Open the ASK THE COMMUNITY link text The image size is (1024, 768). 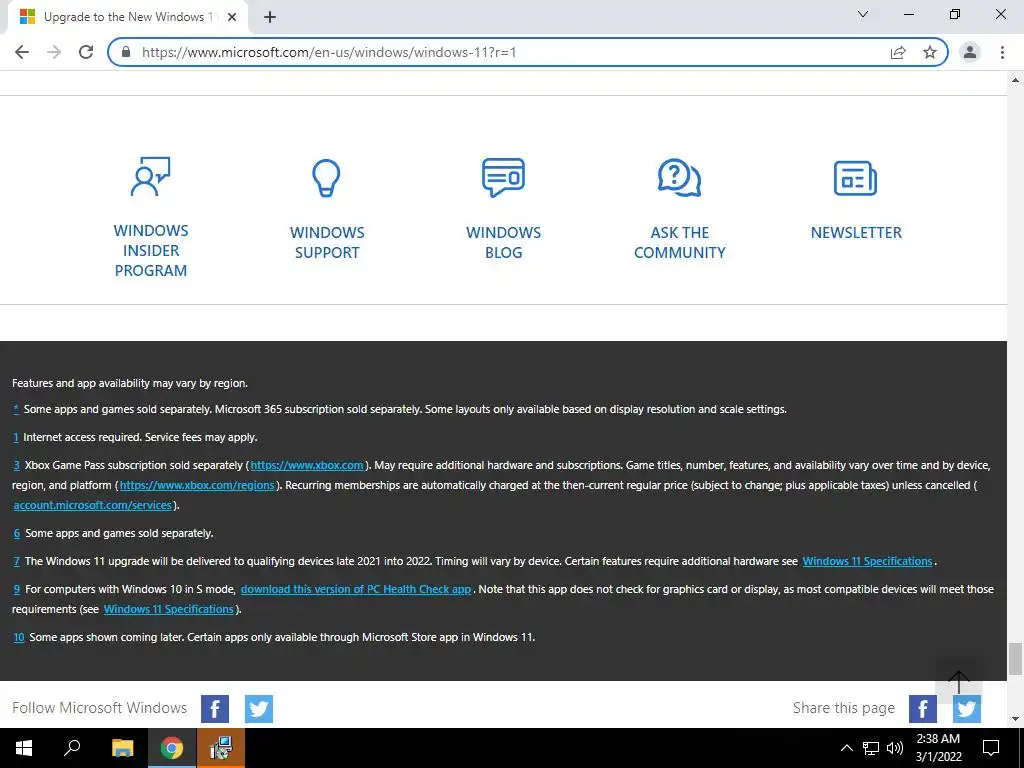click(680, 242)
